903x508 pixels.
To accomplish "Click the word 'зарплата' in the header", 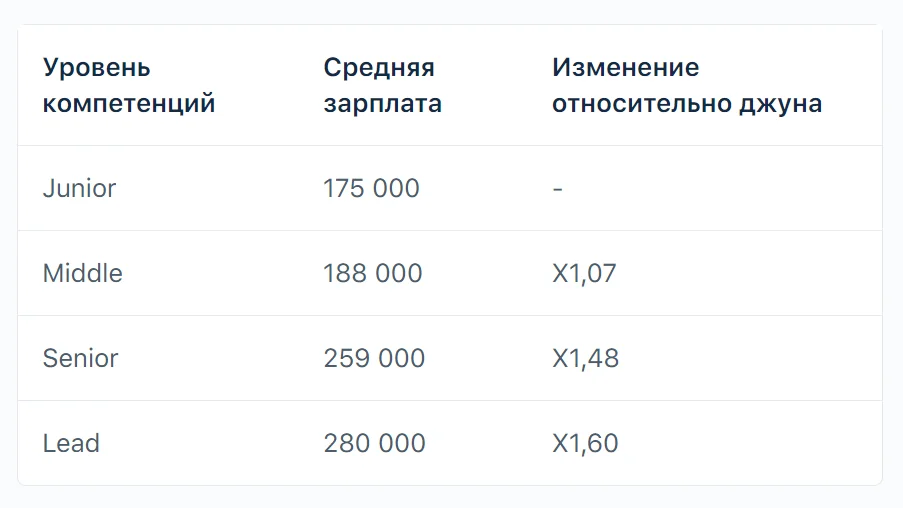I will point(382,104).
